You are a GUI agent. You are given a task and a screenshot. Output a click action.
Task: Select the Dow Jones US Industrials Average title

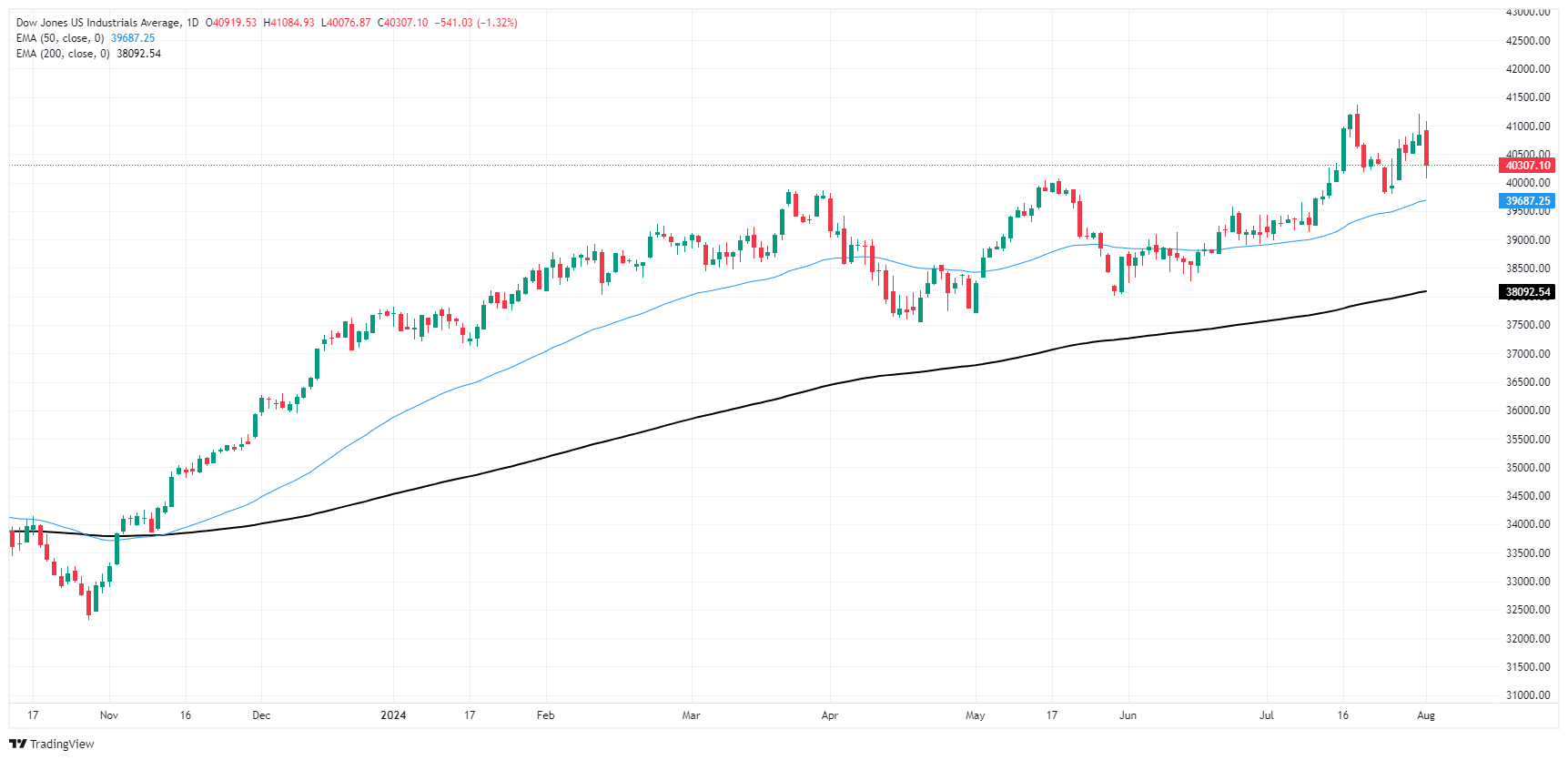tap(97, 23)
